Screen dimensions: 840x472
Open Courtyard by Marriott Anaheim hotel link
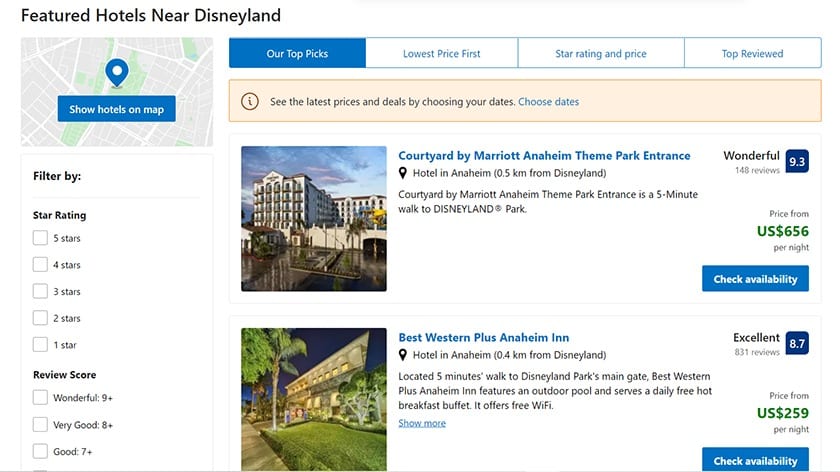coord(544,155)
